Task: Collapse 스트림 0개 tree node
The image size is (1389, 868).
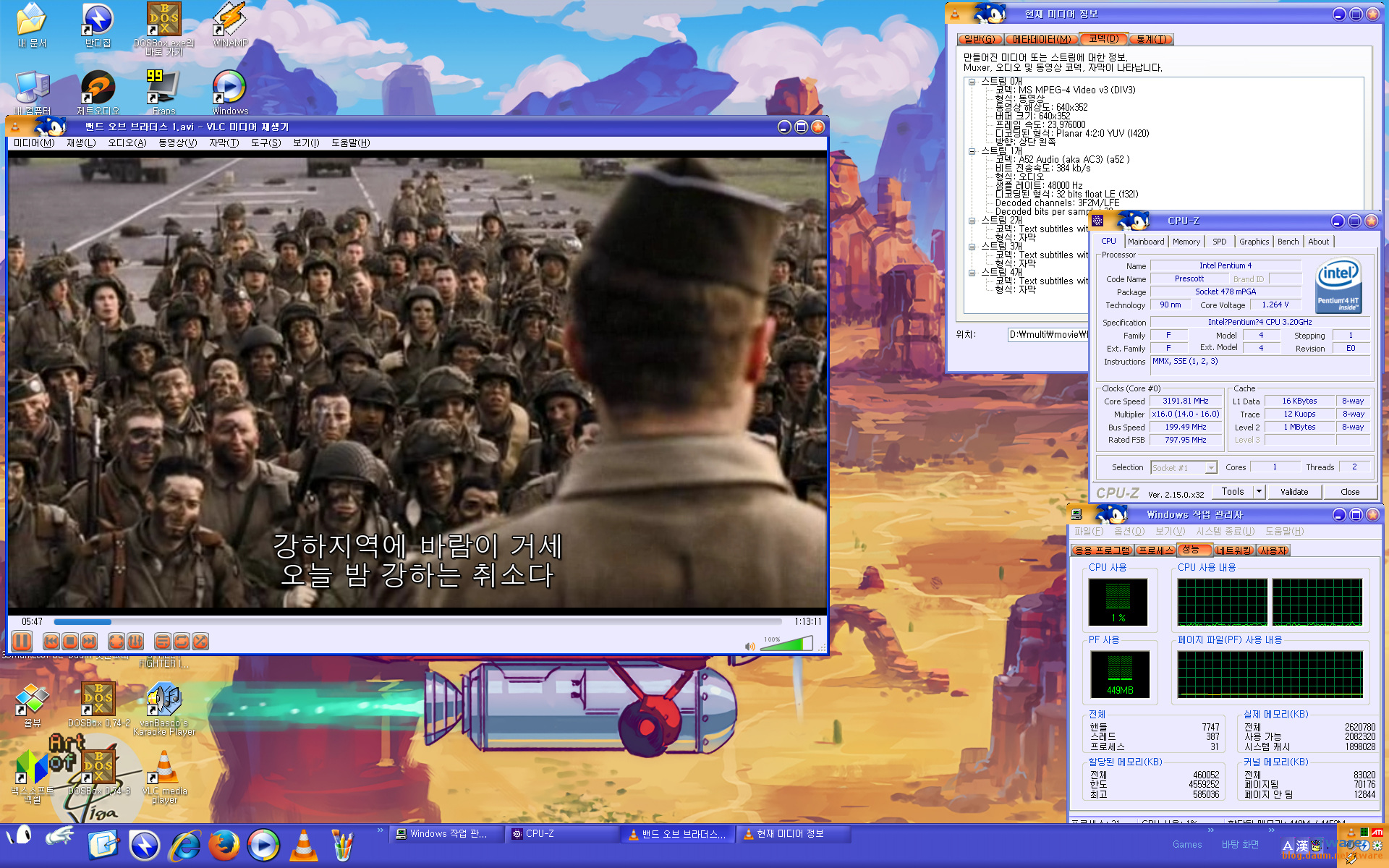Action: pyautogui.click(x=972, y=82)
